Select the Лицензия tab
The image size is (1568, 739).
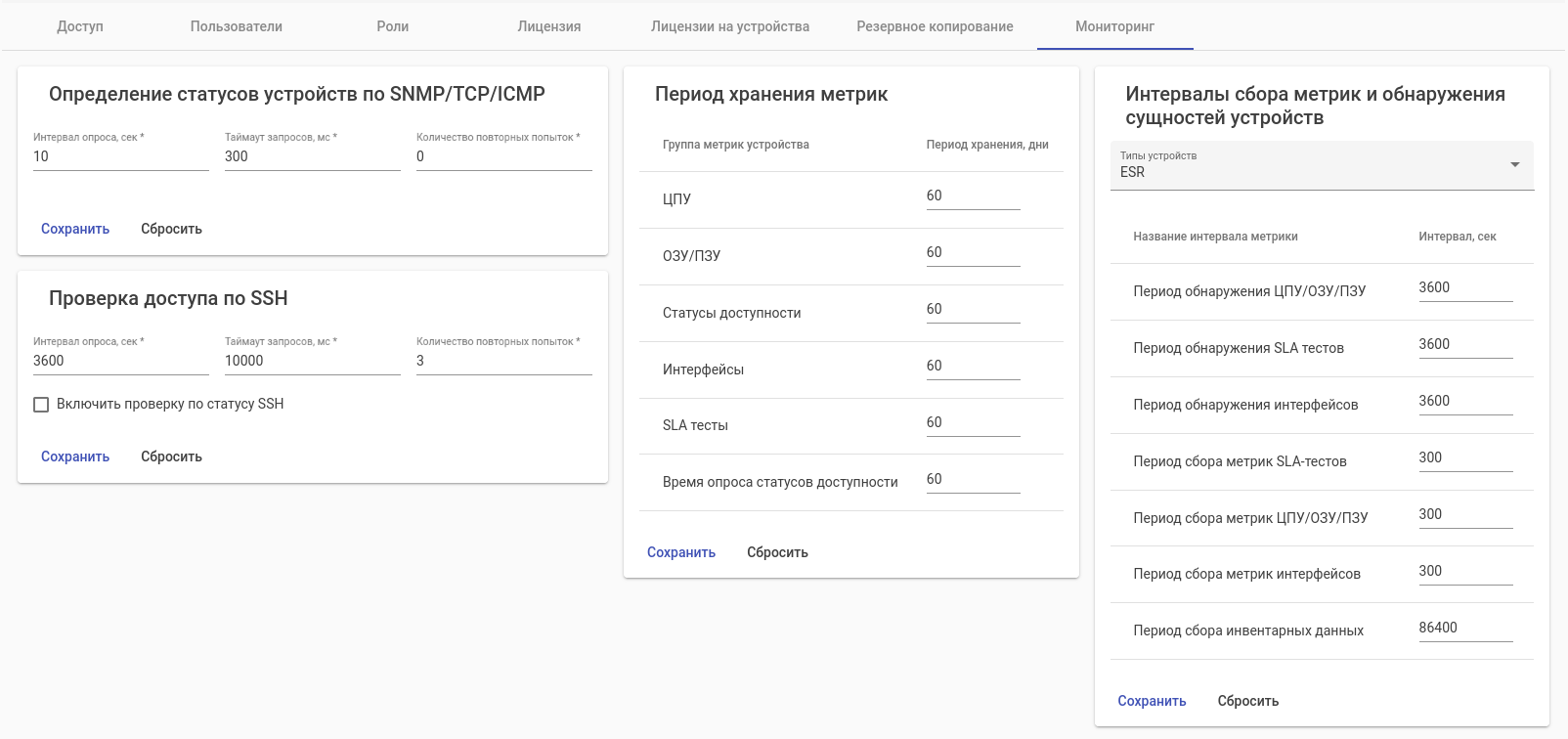tap(549, 26)
